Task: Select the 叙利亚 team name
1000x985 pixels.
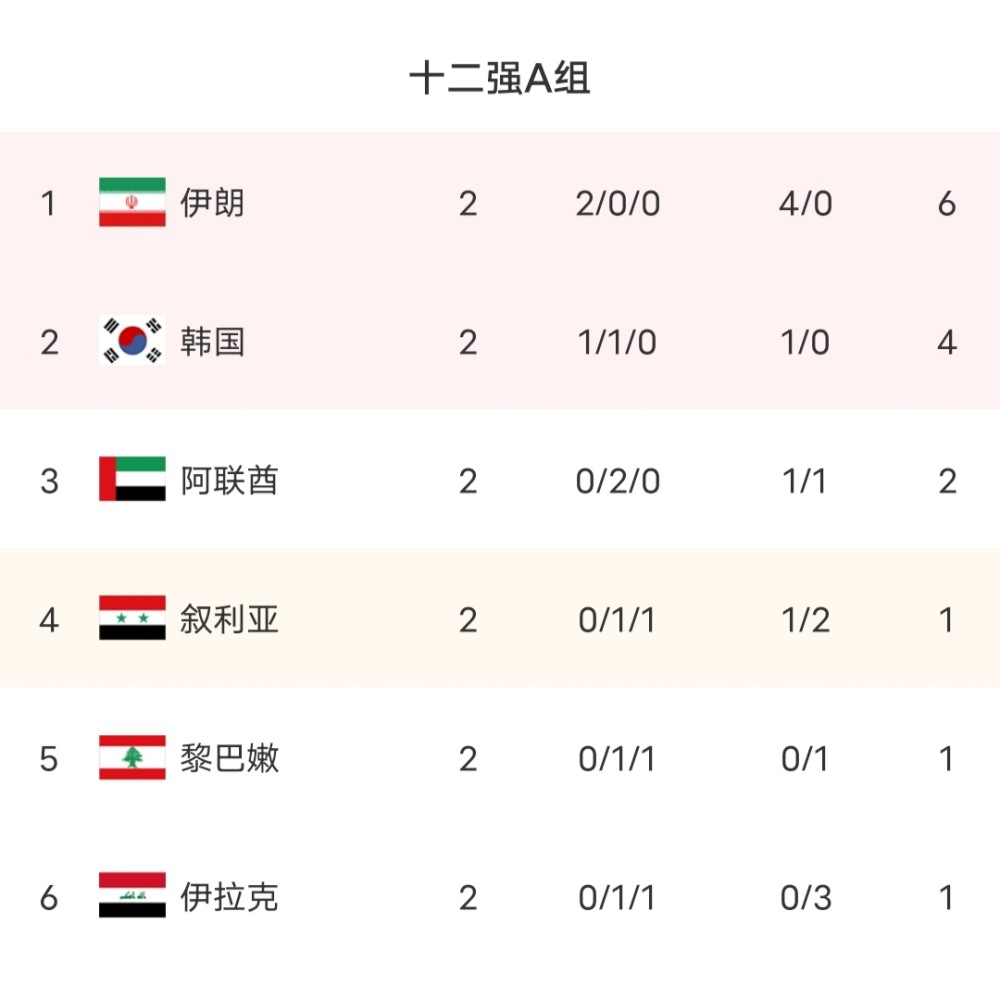Action: [229, 619]
